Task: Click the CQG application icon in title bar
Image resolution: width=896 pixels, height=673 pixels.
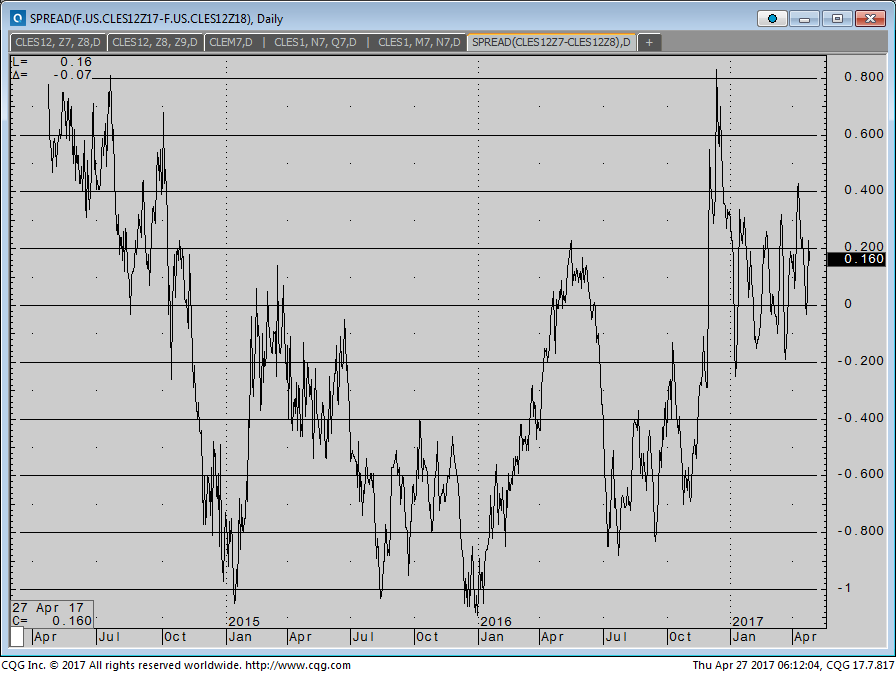Action: 18,18
